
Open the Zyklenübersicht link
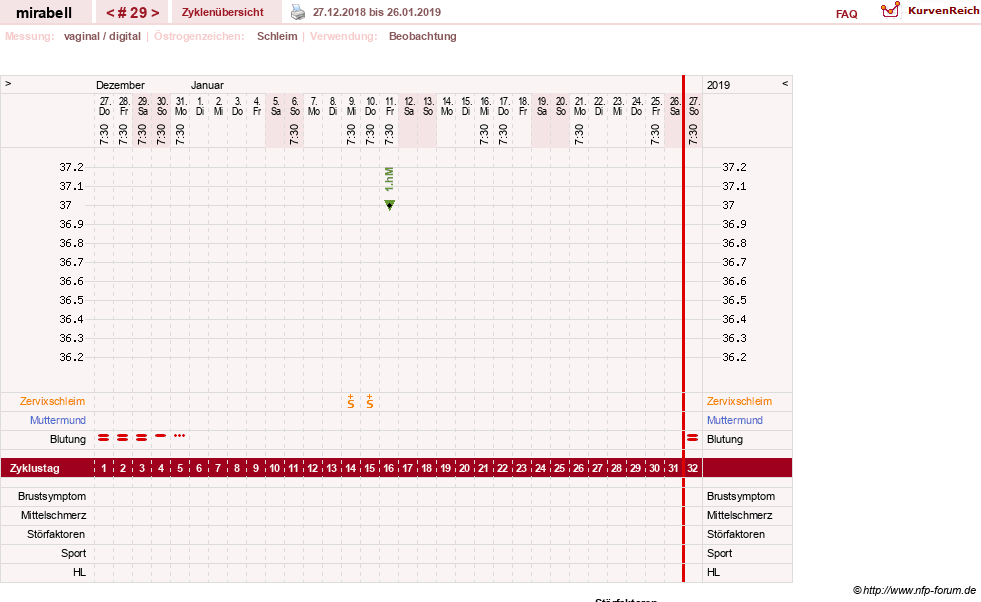coord(223,12)
